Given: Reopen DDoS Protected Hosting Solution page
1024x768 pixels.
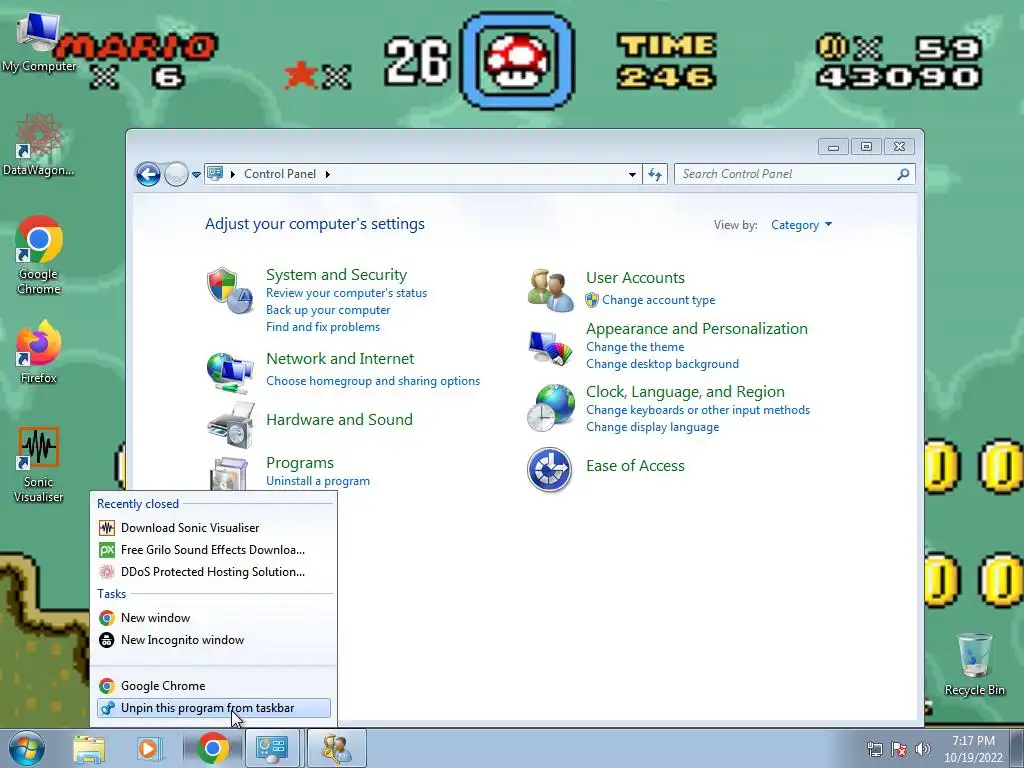Looking at the screenshot, I should tap(214, 572).
